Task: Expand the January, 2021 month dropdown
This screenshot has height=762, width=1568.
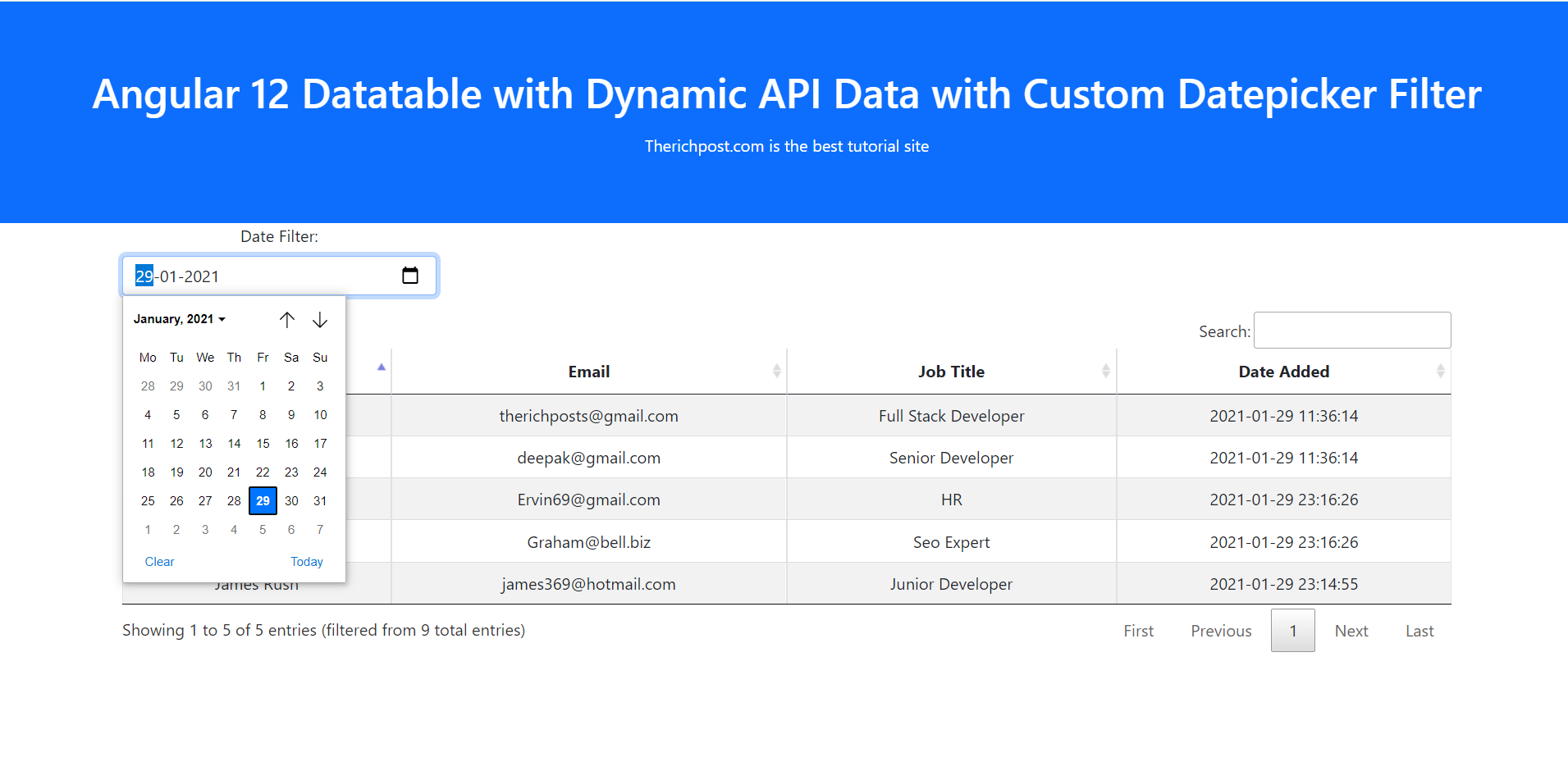Action: 180,319
